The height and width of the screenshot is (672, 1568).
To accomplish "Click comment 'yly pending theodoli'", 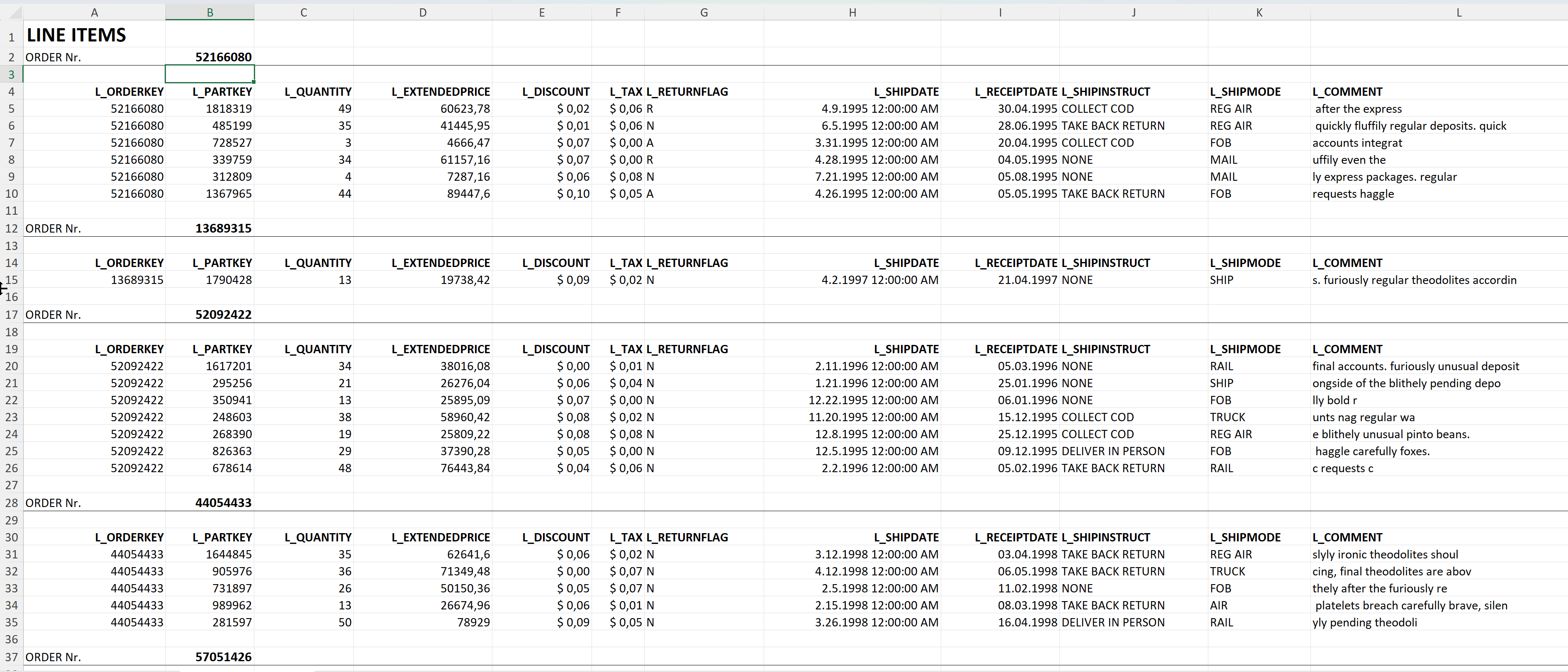I will [x=1364, y=623].
